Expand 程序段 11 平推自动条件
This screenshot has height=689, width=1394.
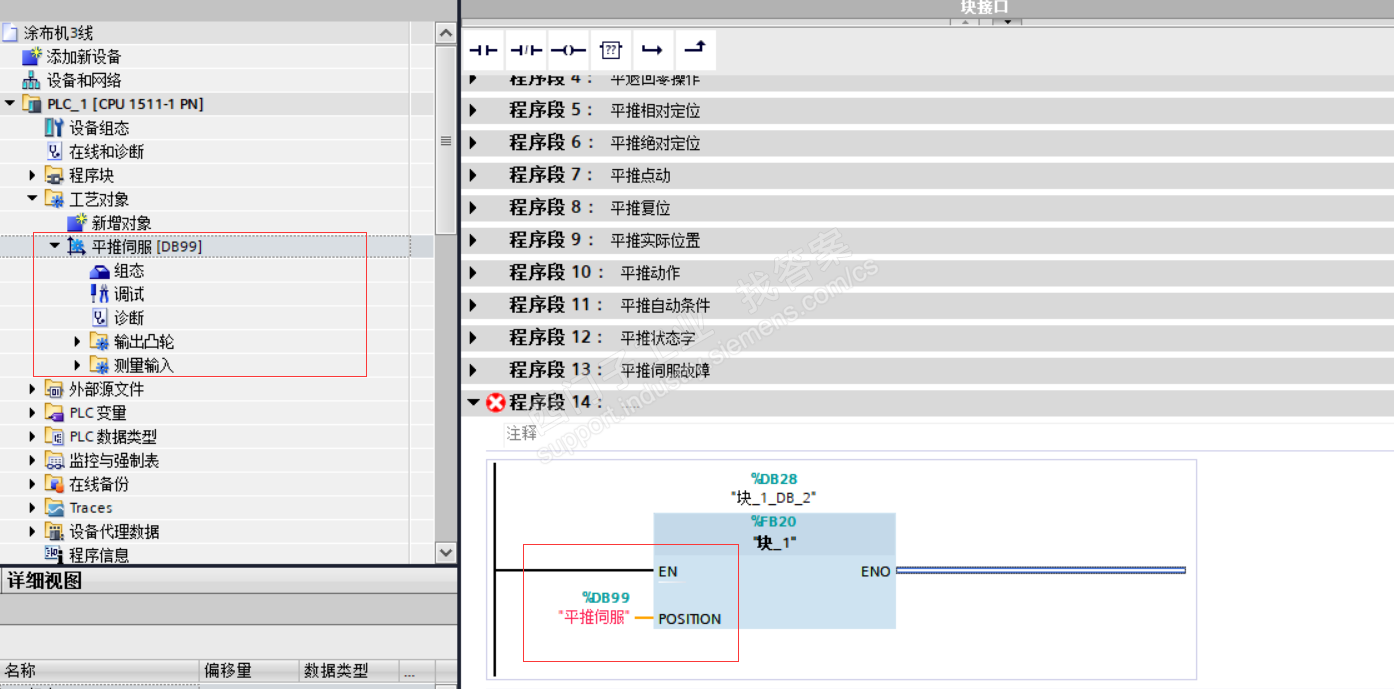click(474, 306)
